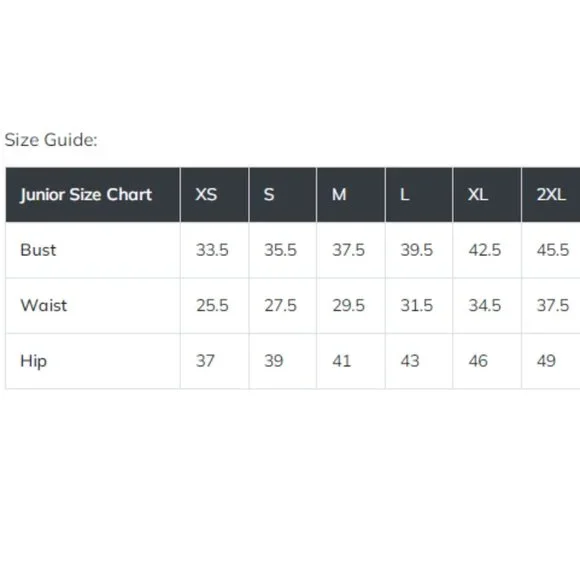Click the L column header
The height and width of the screenshot is (580, 580).
[x=419, y=195]
